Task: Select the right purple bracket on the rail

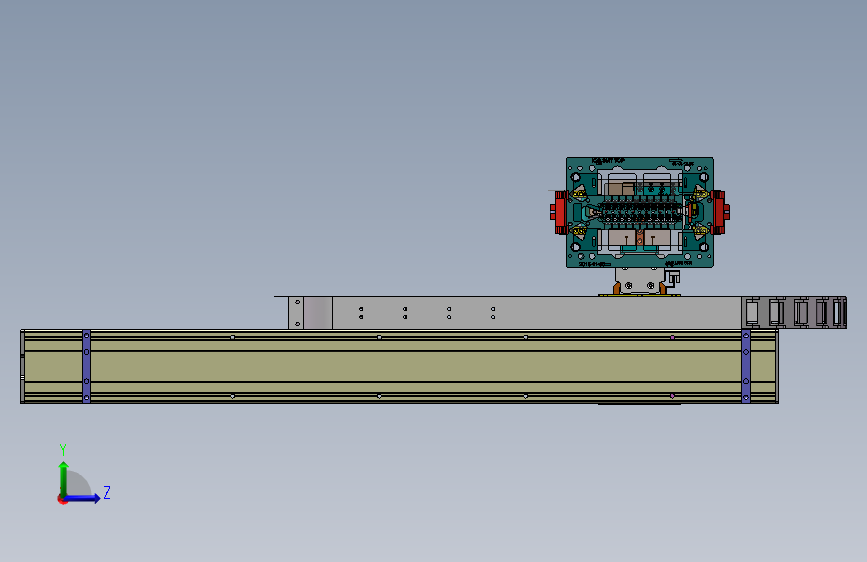Action: tap(746, 366)
